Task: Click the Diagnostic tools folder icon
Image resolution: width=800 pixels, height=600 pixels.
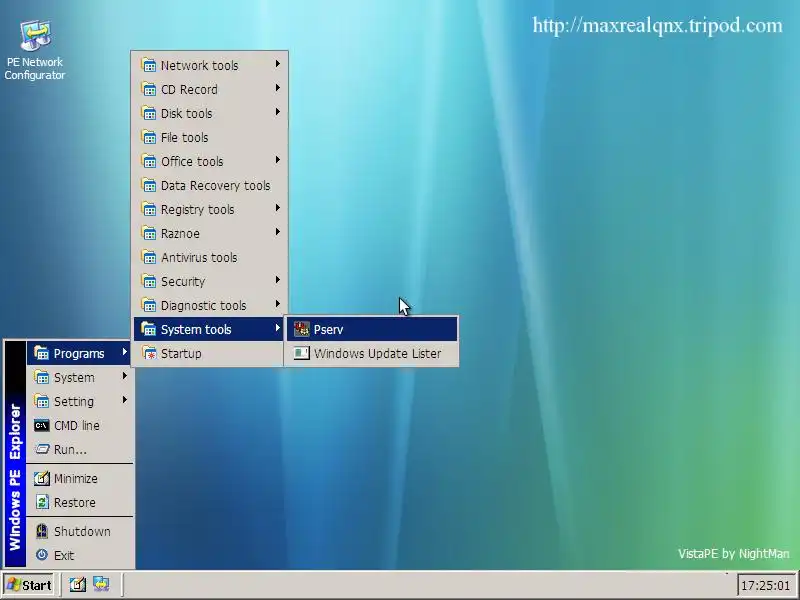Action: tap(148, 305)
